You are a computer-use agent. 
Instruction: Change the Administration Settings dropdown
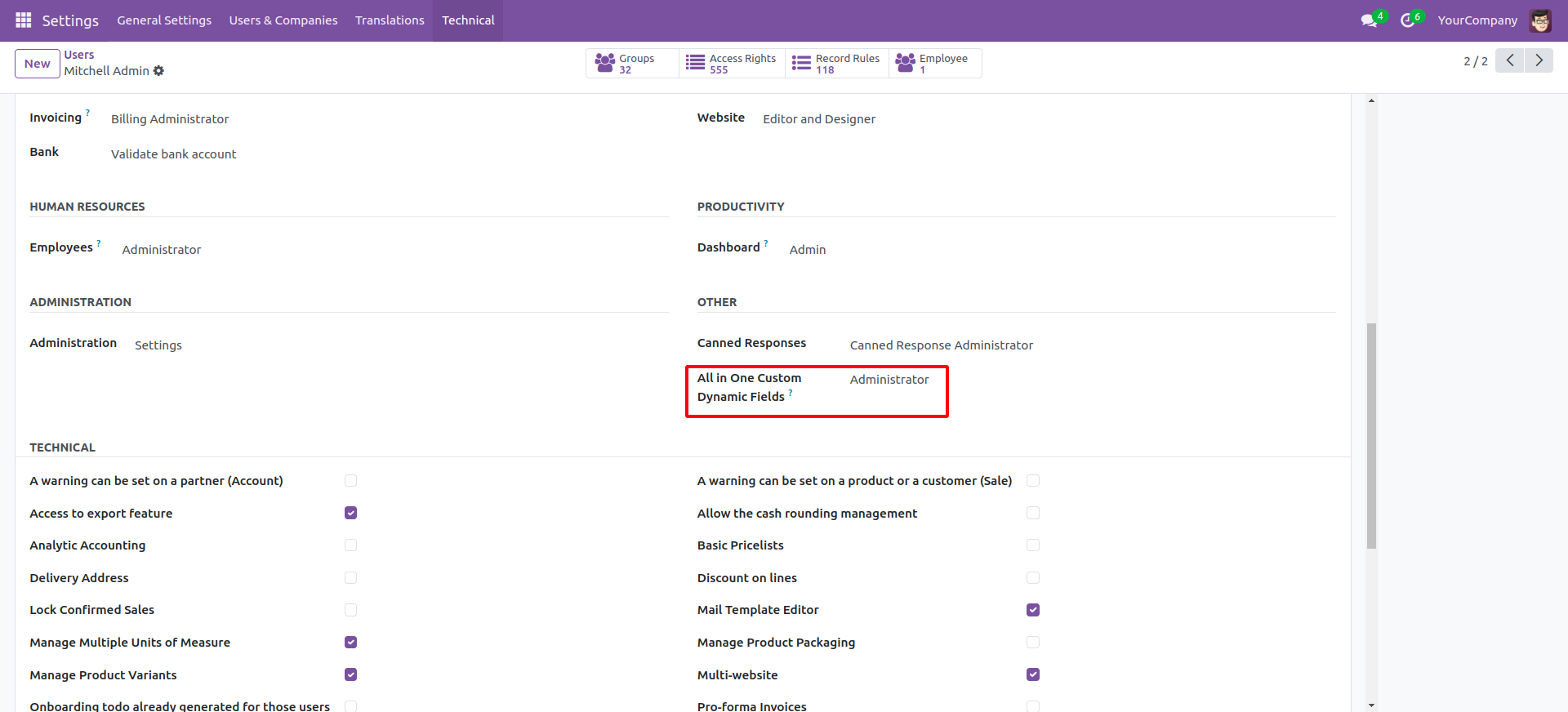coord(158,345)
